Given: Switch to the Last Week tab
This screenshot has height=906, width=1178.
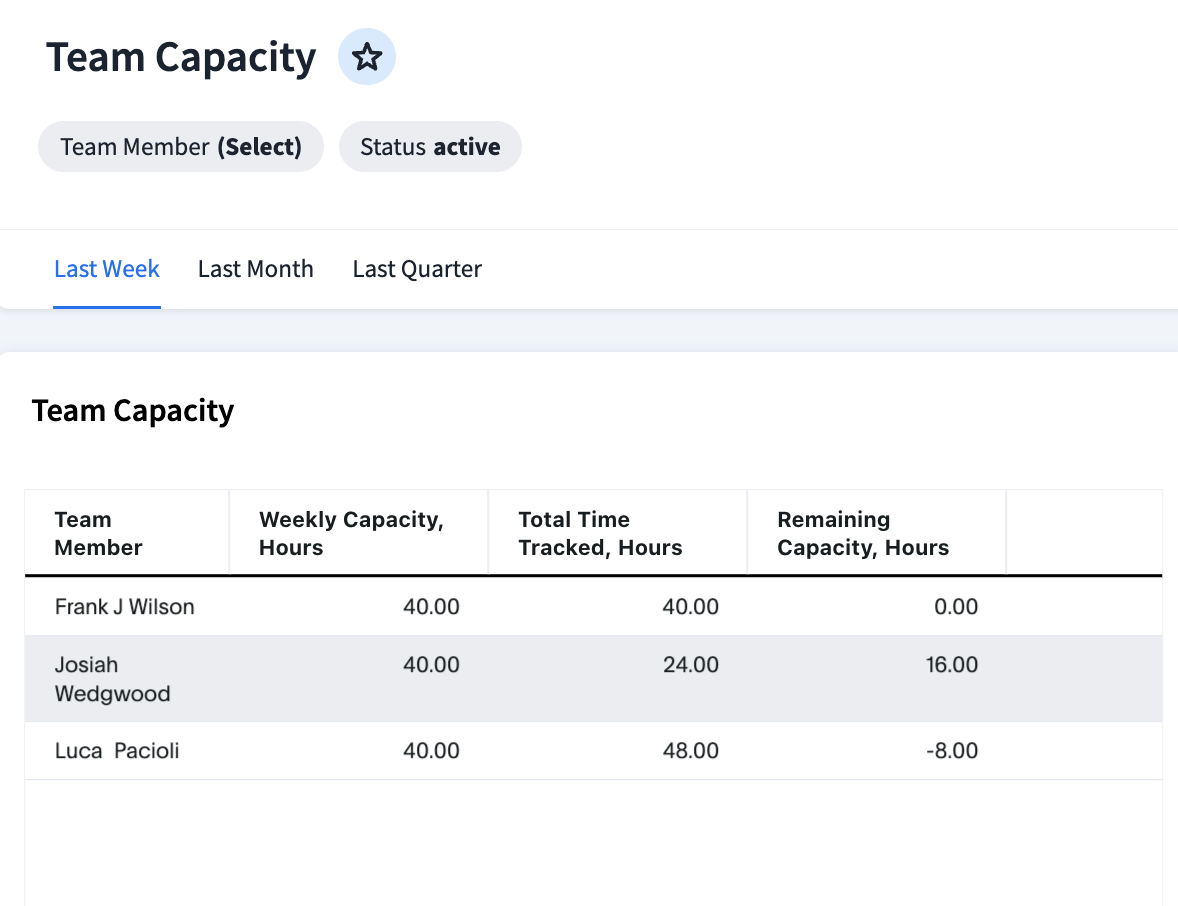Looking at the screenshot, I should click(107, 269).
